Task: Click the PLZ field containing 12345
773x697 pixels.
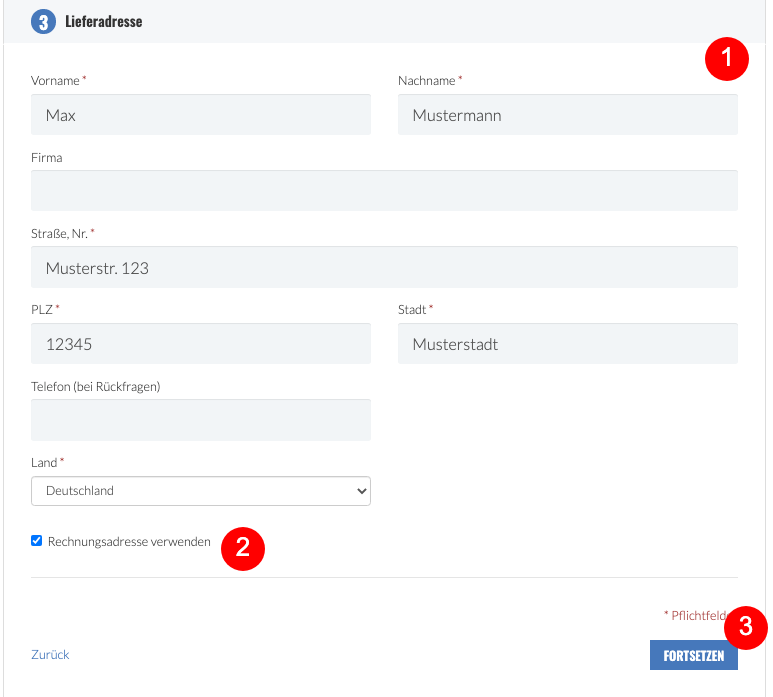Action: [201, 344]
